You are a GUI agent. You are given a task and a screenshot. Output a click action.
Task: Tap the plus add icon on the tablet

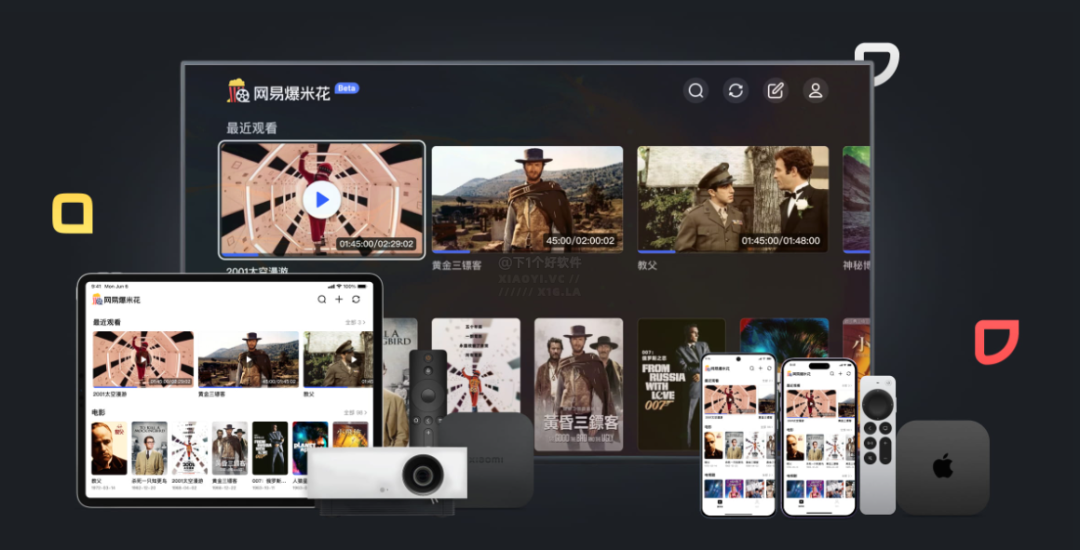pyautogui.click(x=339, y=299)
